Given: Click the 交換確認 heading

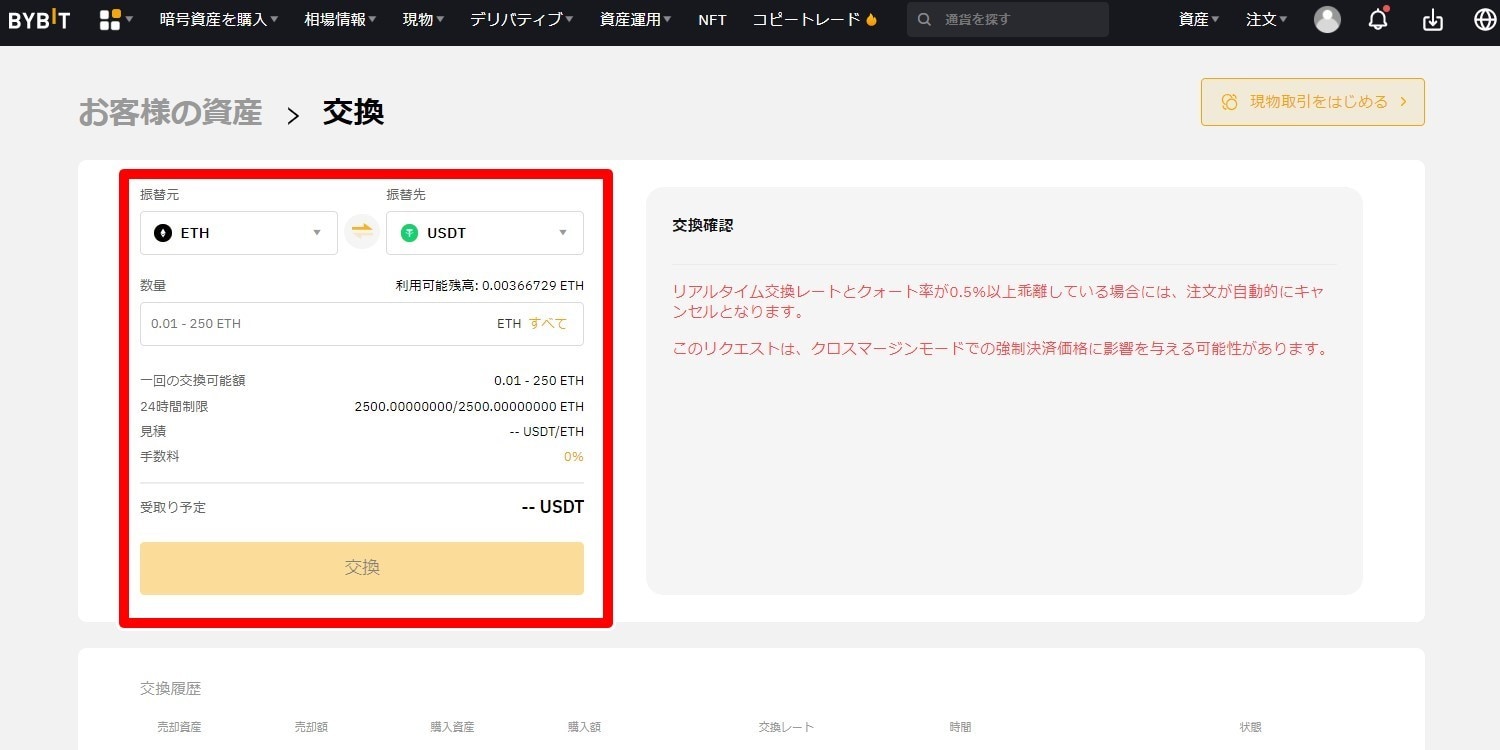Looking at the screenshot, I should (x=703, y=226).
